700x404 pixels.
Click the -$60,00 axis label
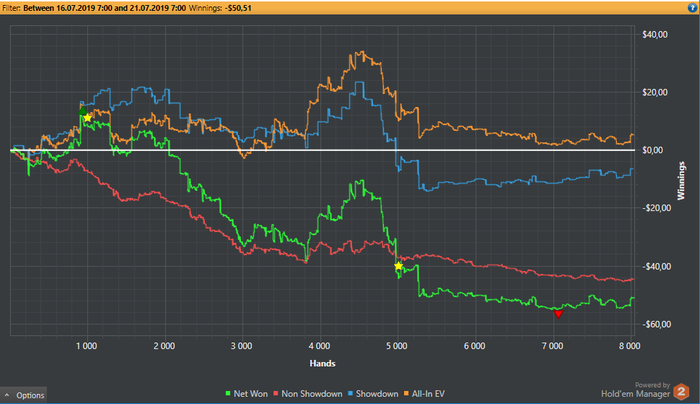coord(655,325)
